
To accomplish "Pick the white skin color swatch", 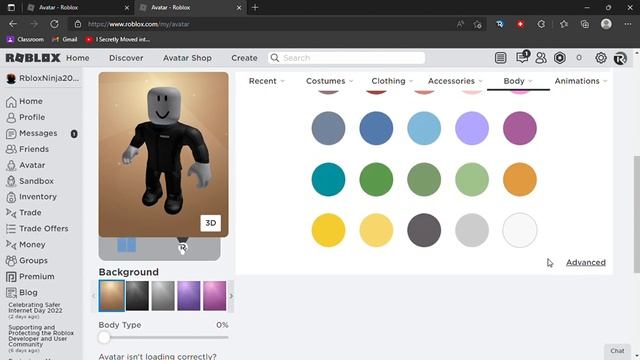I will tap(520, 230).
